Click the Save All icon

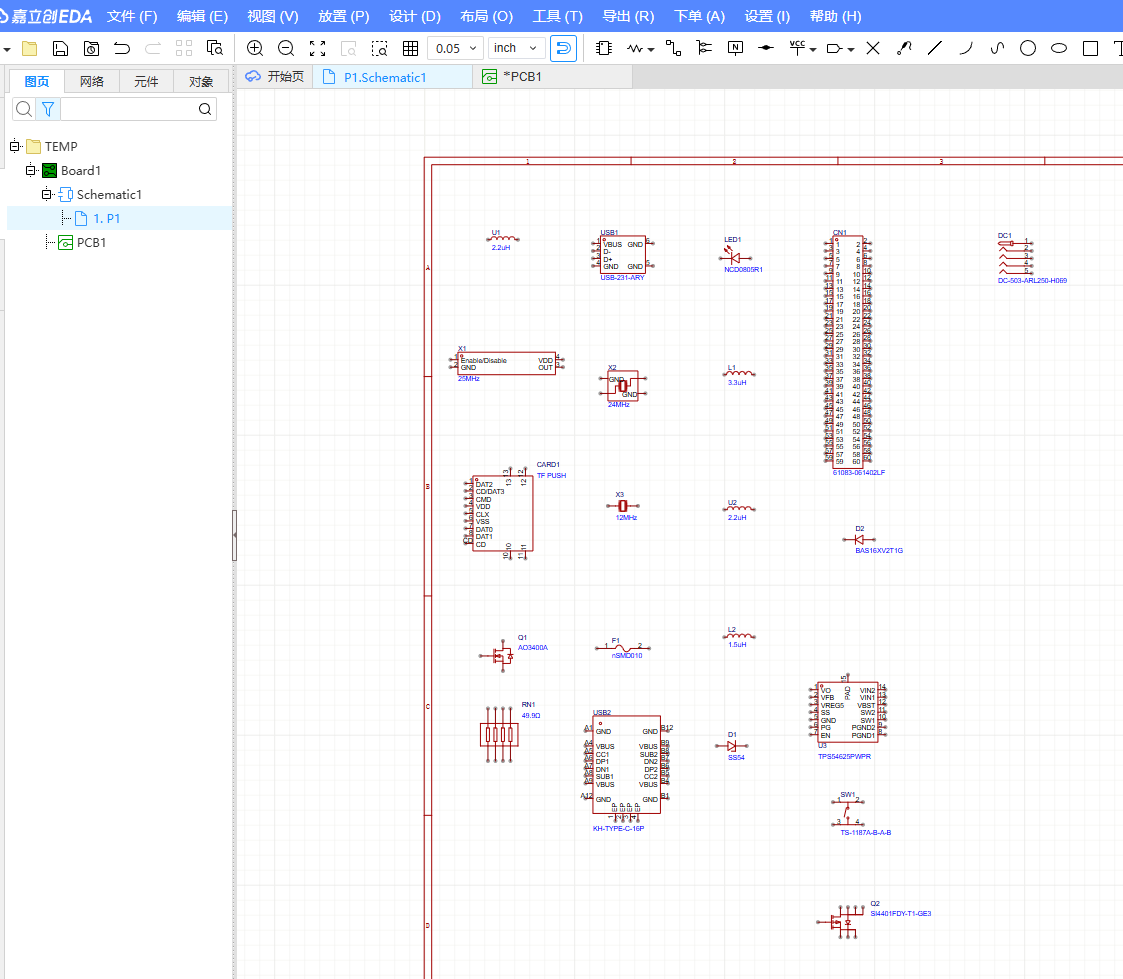(x=91, y=49)
